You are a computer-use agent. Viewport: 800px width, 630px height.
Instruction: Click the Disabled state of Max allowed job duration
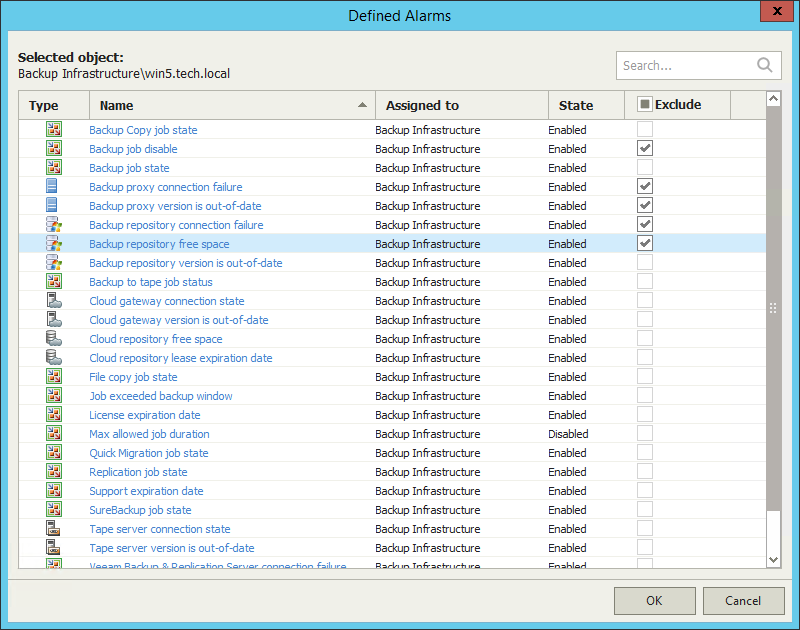tap(568, 434)
